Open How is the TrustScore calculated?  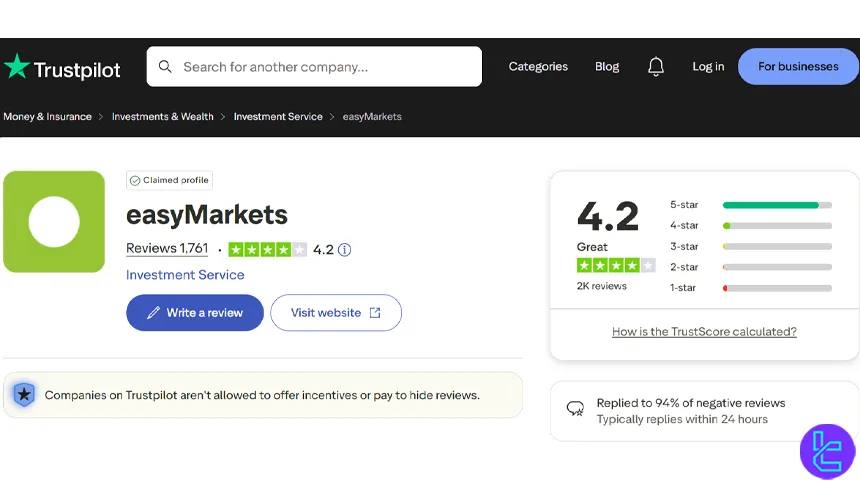pos(704,331)
